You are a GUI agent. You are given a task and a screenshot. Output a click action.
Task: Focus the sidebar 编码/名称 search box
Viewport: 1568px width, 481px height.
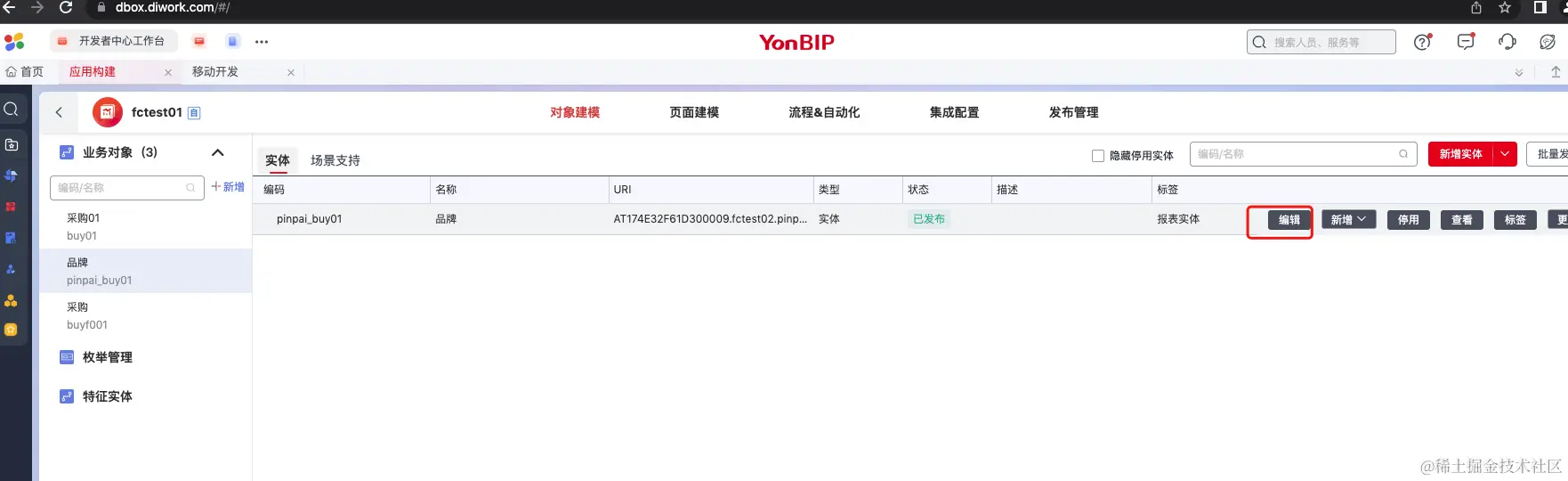127,188
